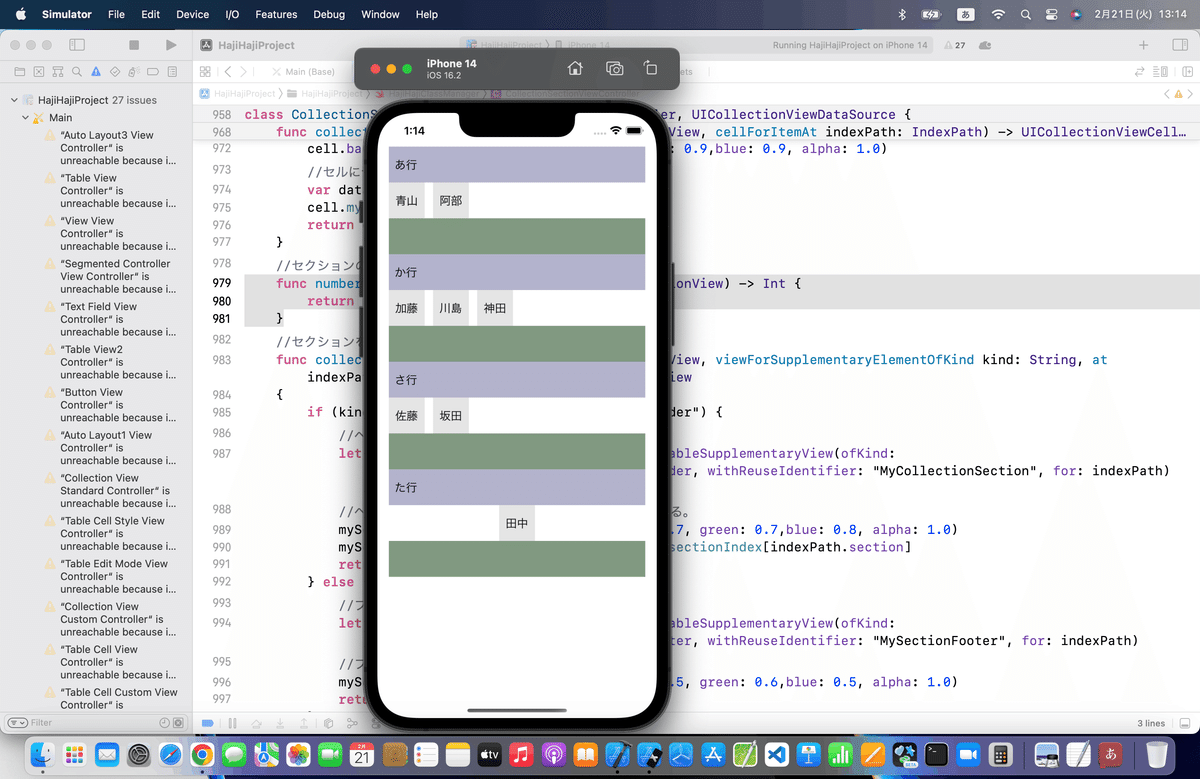1200x779 pixels.
Task: Open the Xcode related items grid
Action: click(205, 72)
